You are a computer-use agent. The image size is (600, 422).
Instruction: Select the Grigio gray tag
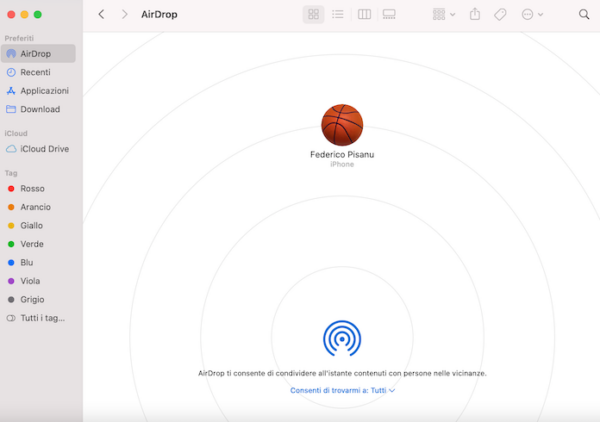[x=38, y=299]
